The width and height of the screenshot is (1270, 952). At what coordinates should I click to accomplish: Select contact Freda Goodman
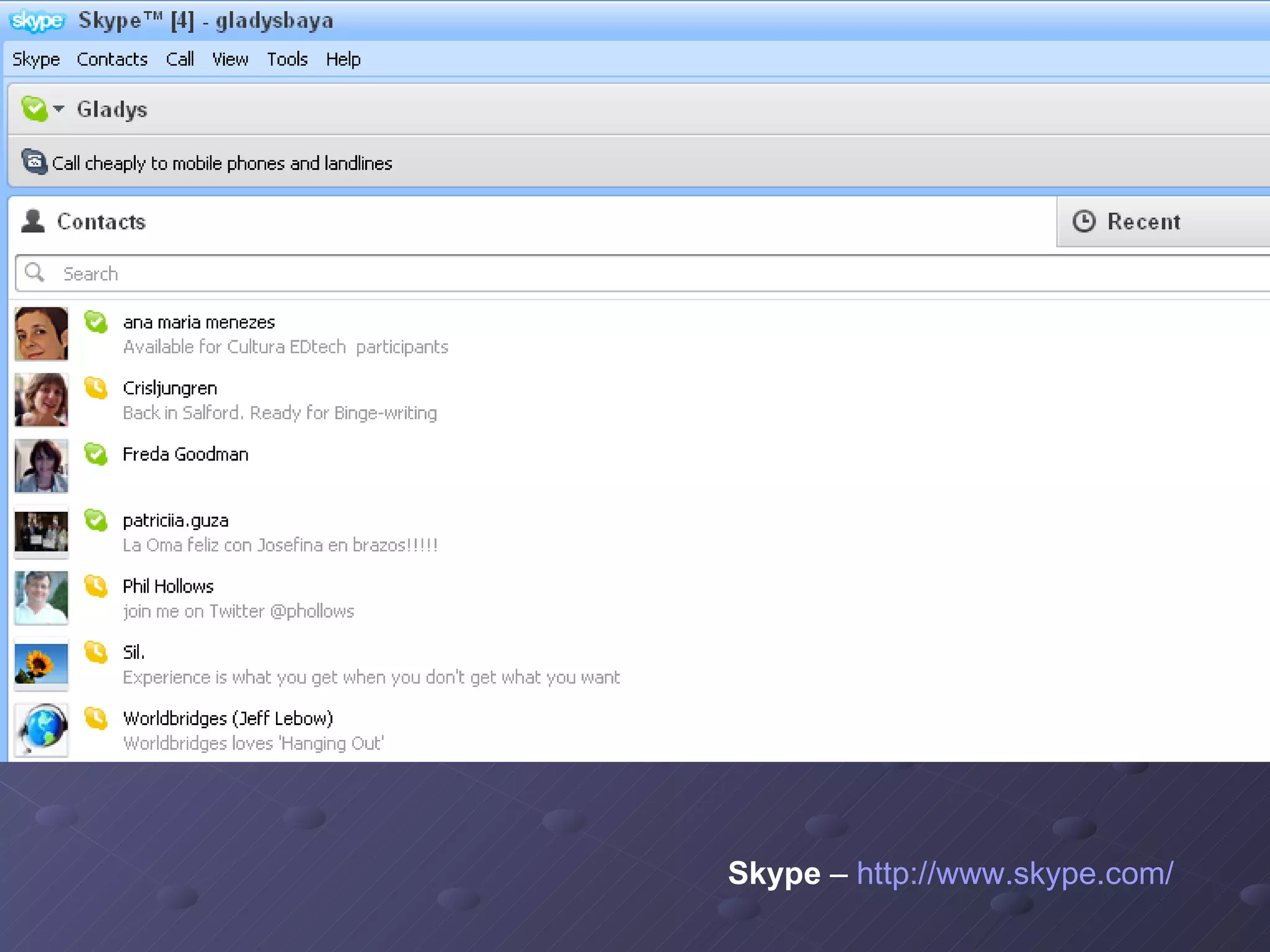(x=185, y=454)
